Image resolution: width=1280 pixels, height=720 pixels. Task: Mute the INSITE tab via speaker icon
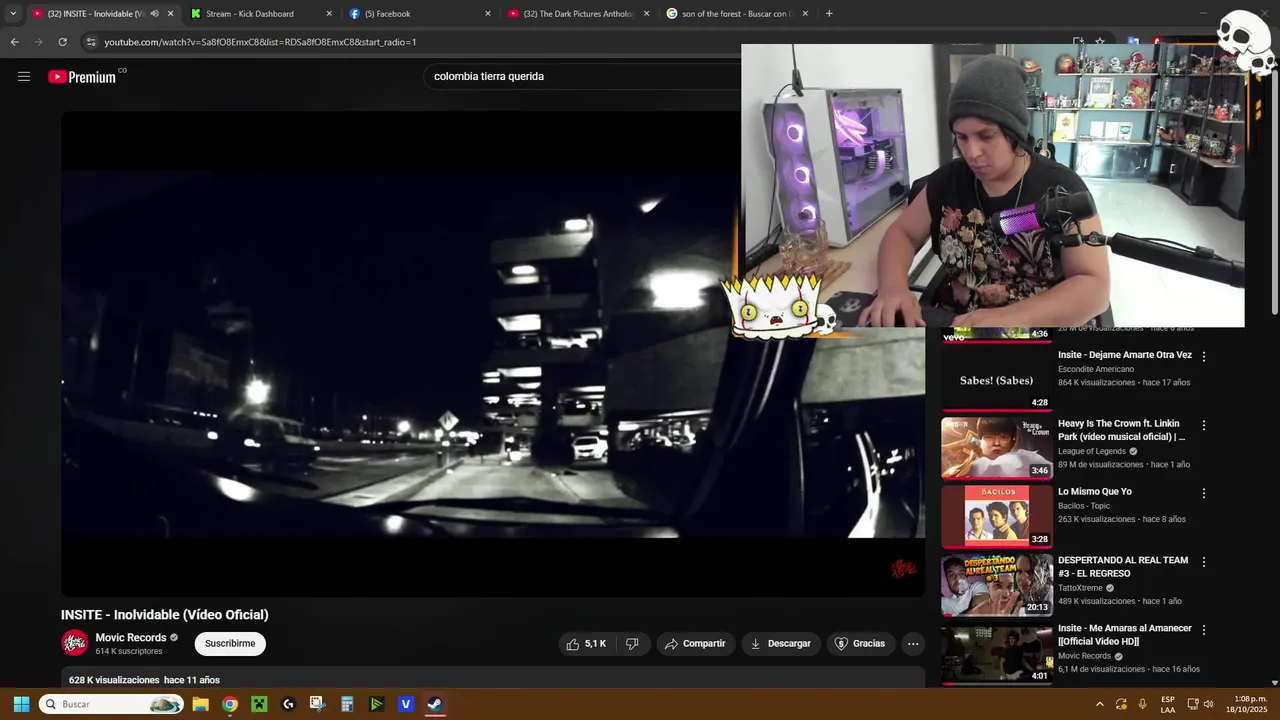click(x=154, y=14)
